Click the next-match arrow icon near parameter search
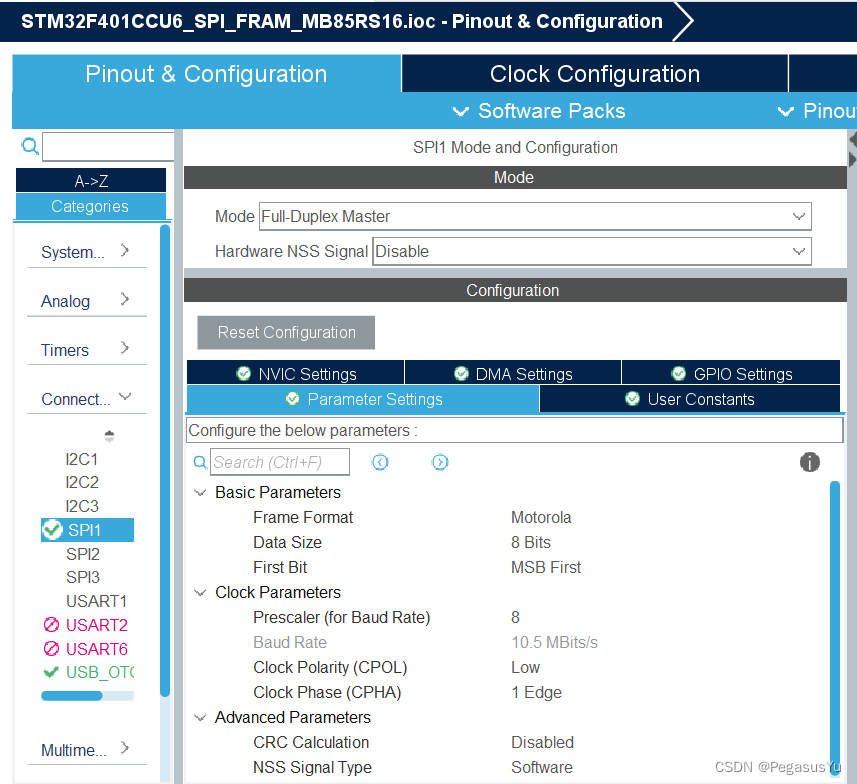The image size is (857, 784). (x=440, y=462)
